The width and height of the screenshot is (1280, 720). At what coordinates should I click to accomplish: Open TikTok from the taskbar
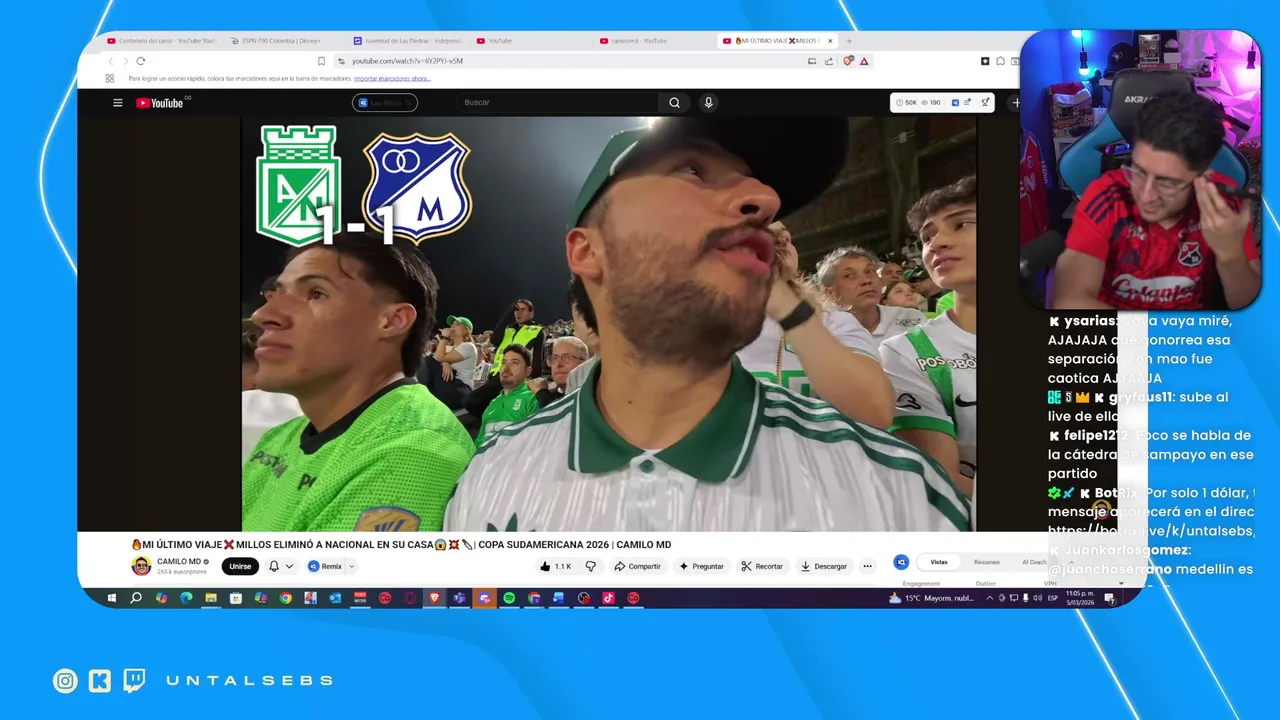click(608, 598)
